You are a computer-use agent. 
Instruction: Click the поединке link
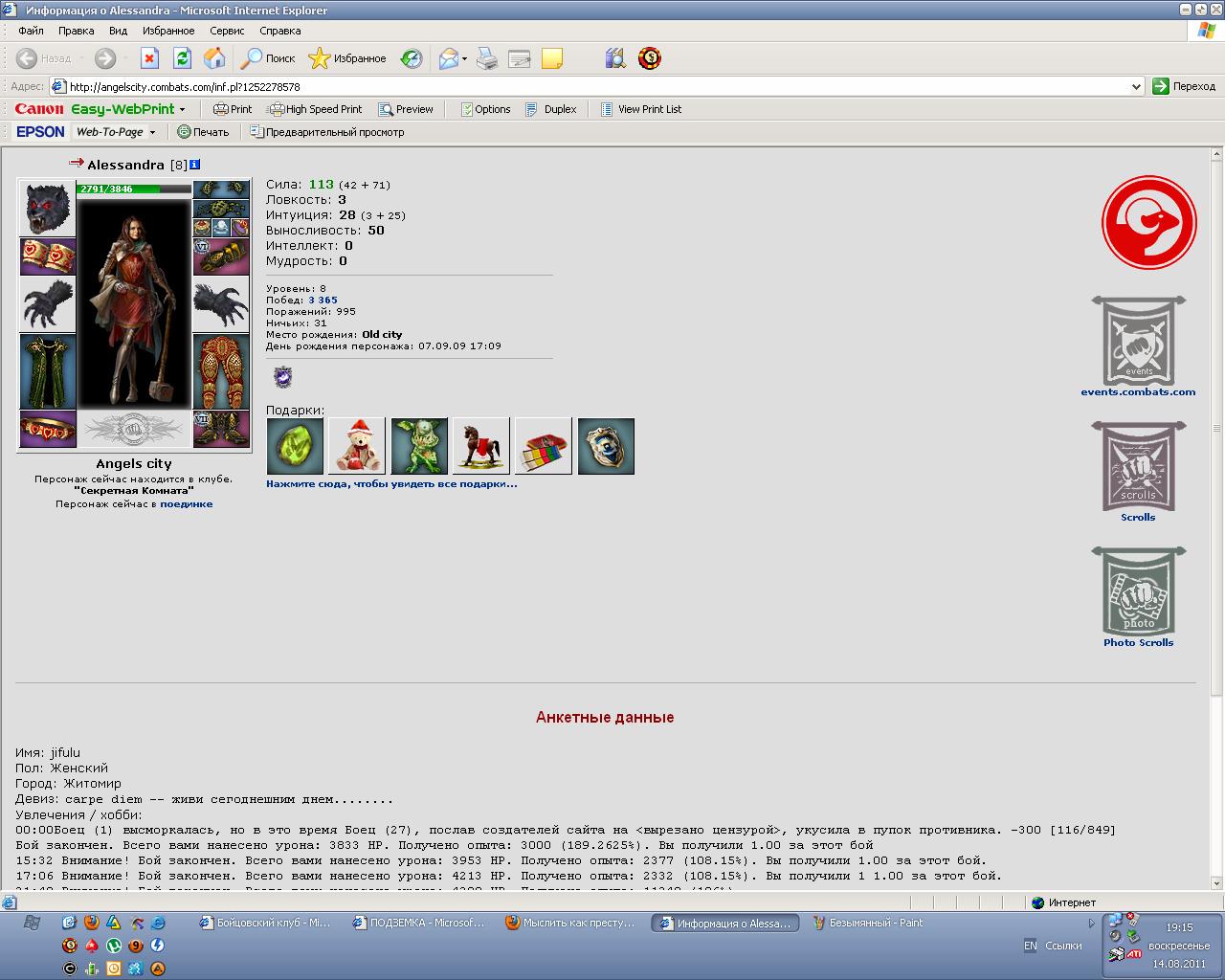[187, 504]
